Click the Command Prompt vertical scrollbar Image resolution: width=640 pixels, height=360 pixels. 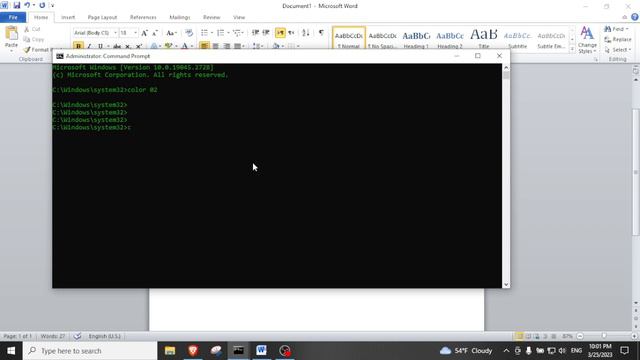coord(506,176)
